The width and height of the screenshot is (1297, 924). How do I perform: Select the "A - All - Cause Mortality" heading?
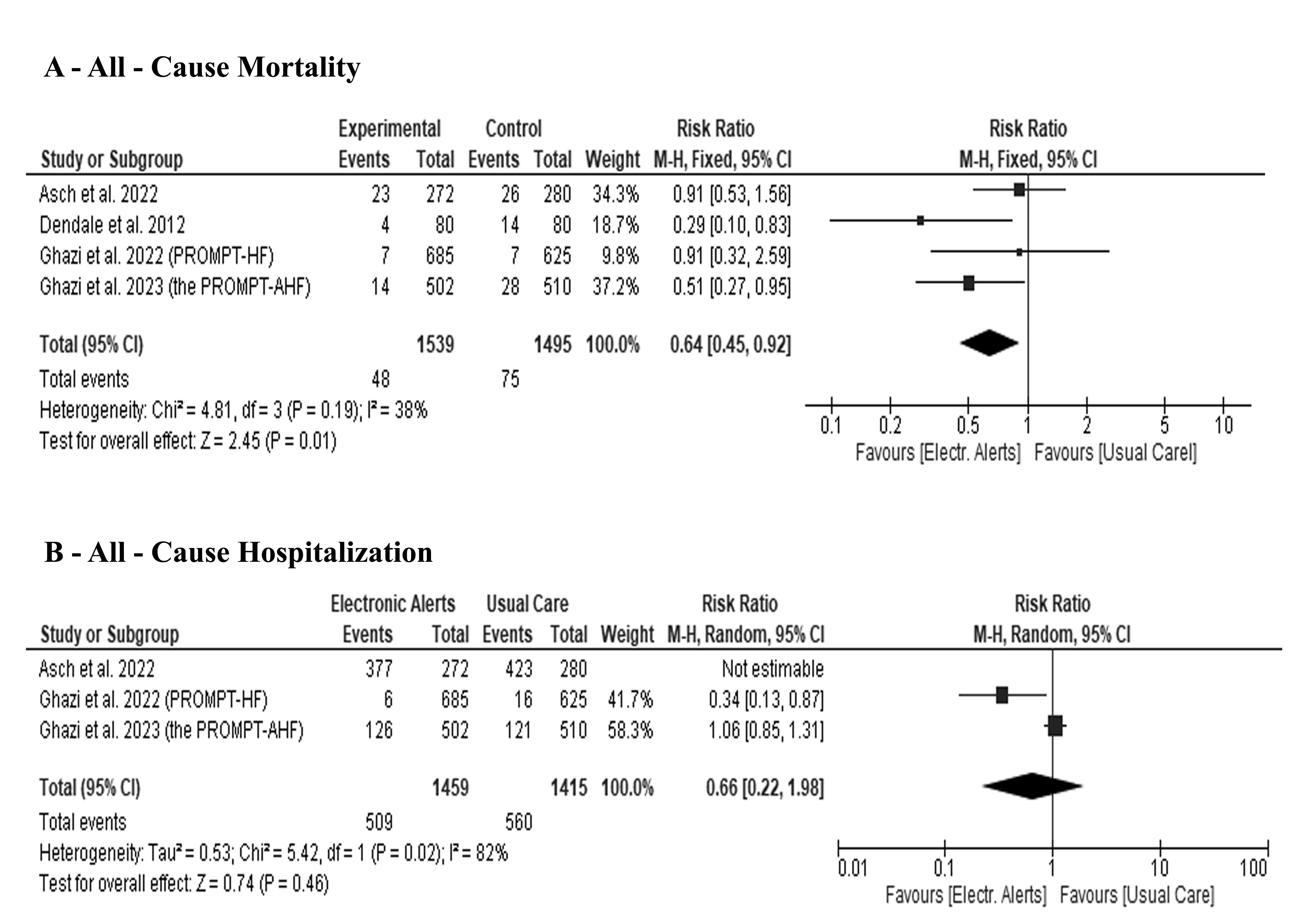click(202, 68)
